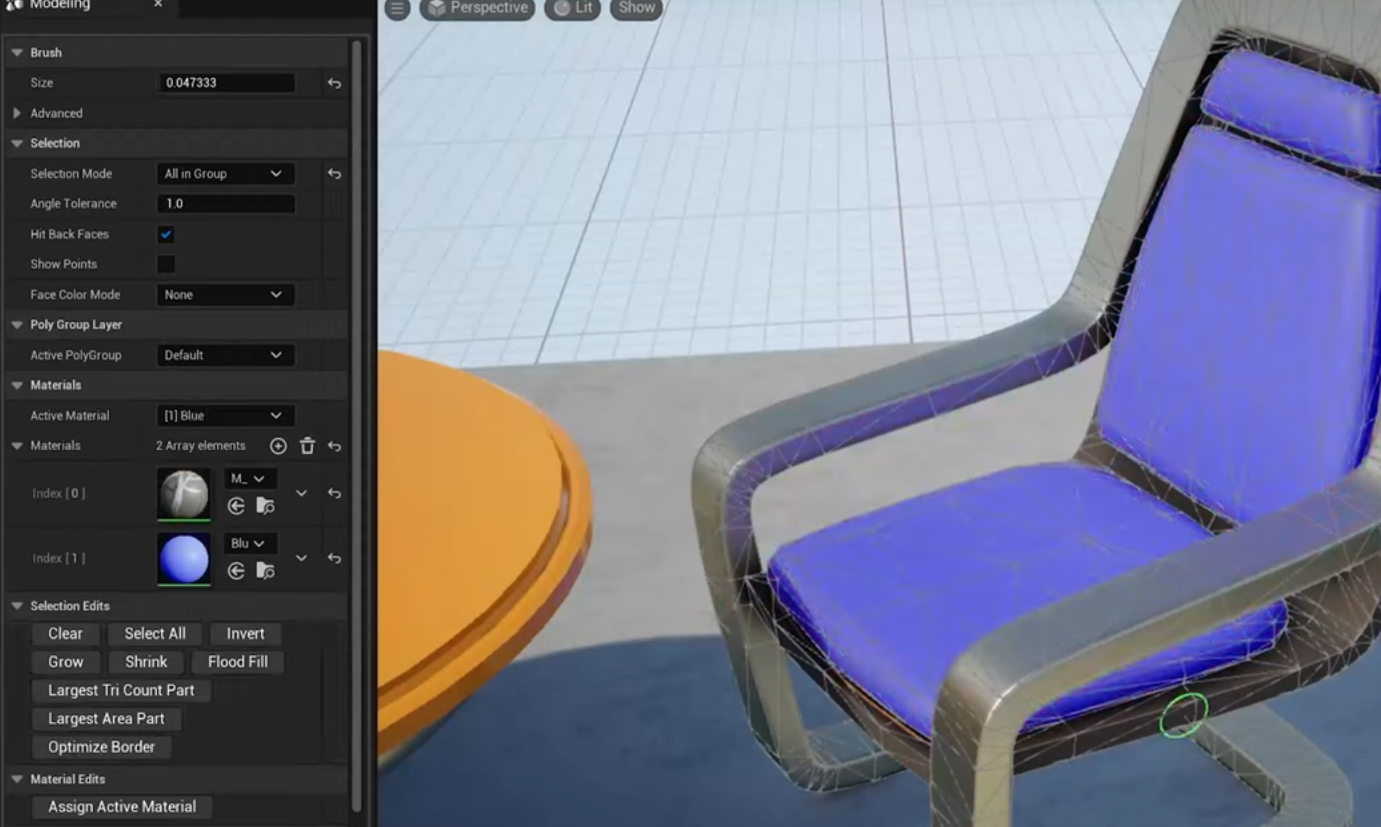1381x827 pixels.
Task: Use selected asset for material Index [1]
Action: tap(236, 571)
